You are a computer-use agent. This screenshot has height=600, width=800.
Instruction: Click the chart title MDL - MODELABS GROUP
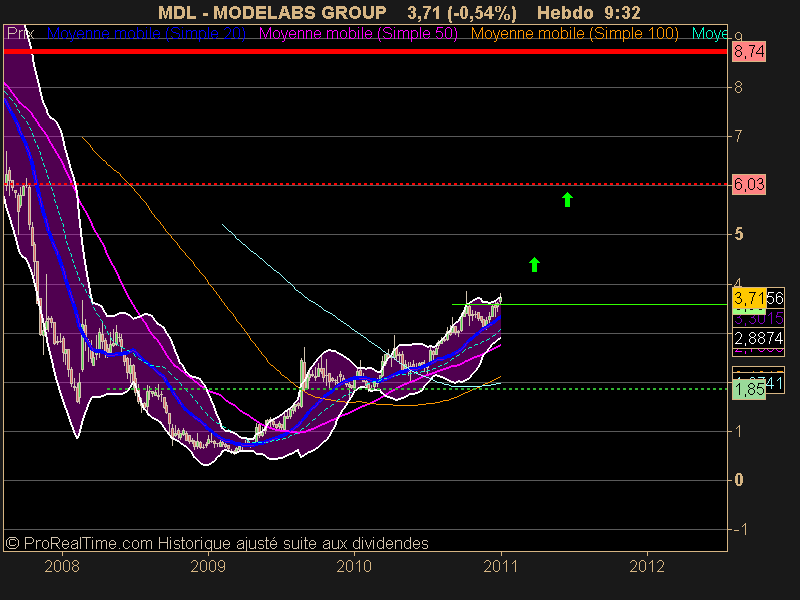pyautogui.click(x=272, y=12)
